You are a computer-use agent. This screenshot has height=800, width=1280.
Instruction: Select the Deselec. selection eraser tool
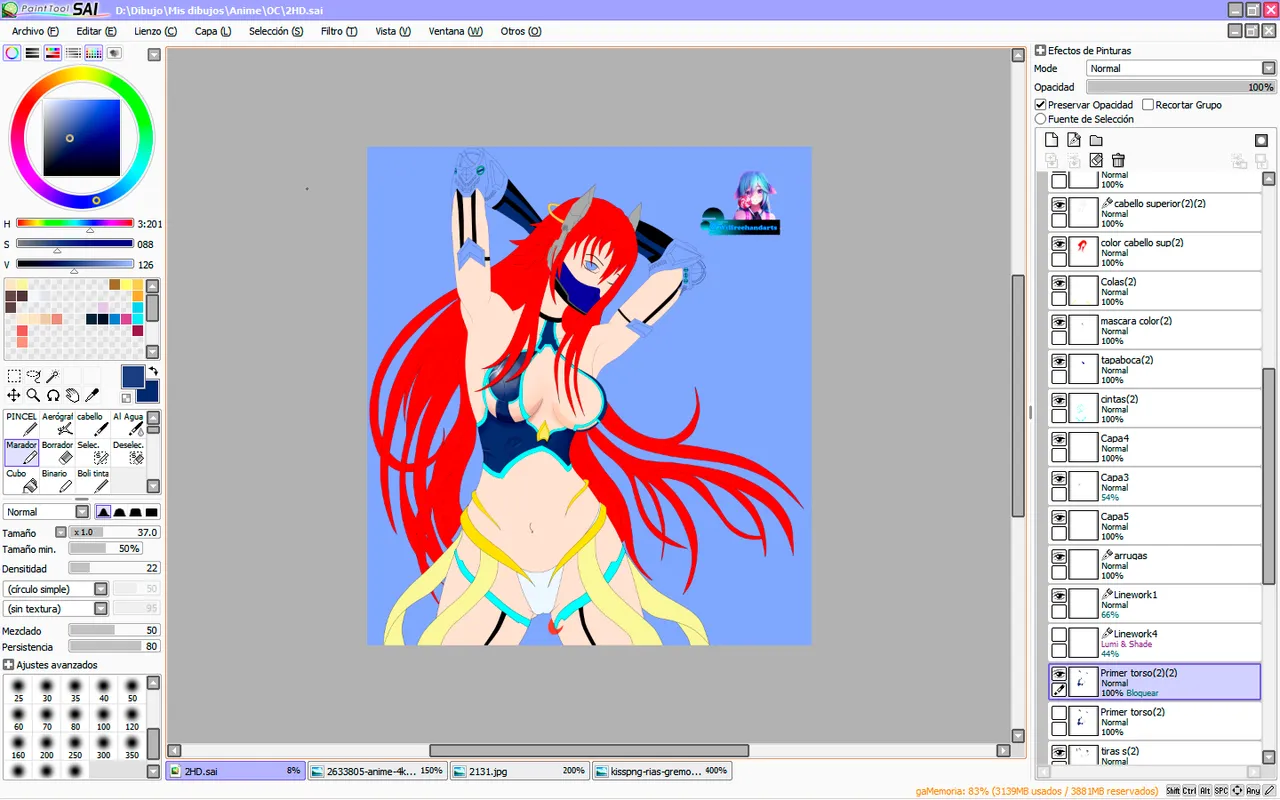point(128,452)
